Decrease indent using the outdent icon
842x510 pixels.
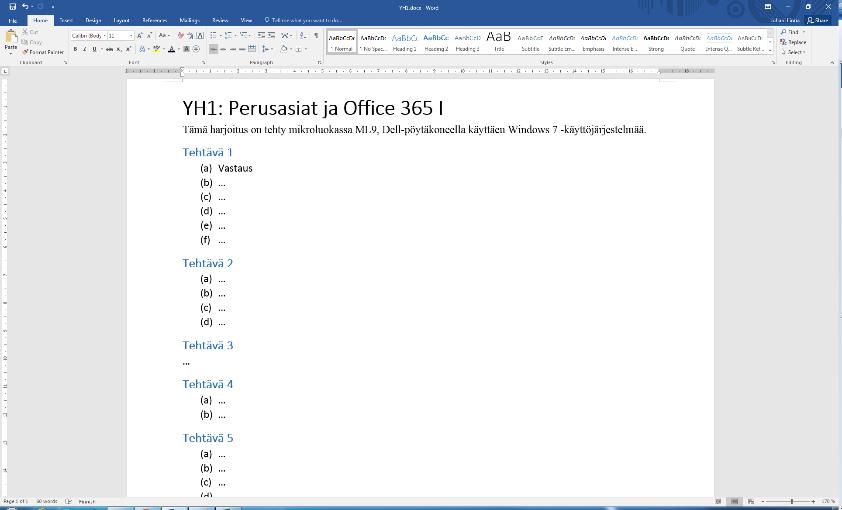coord(261,35)
